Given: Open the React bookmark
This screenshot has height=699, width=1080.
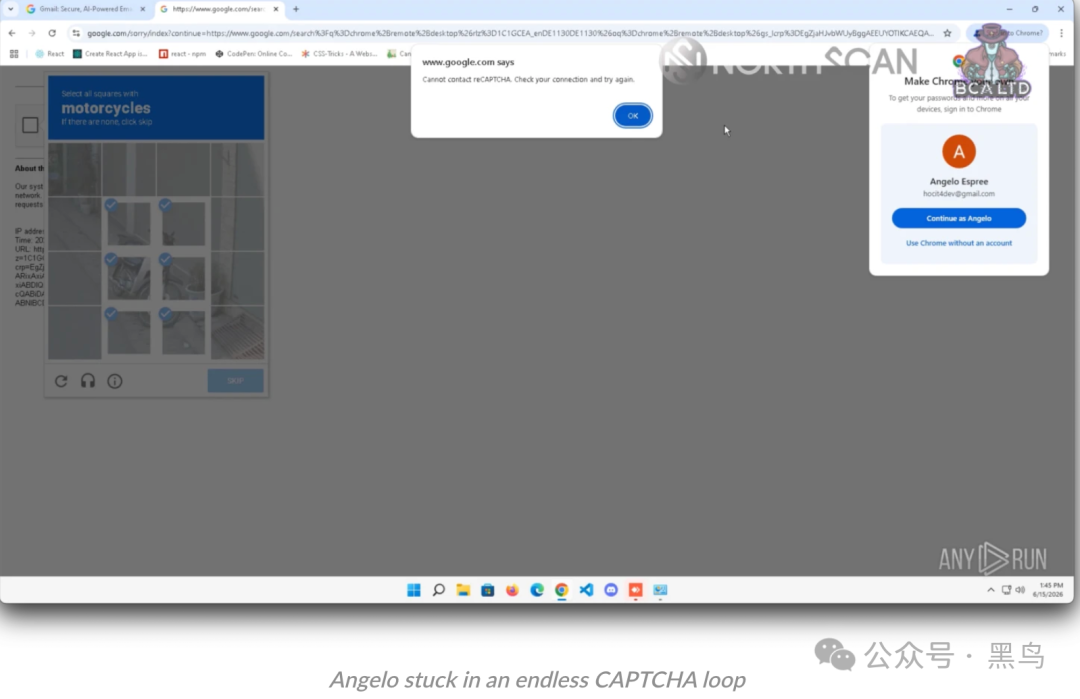Looking at the screenshot, I should tap(50, 54).
